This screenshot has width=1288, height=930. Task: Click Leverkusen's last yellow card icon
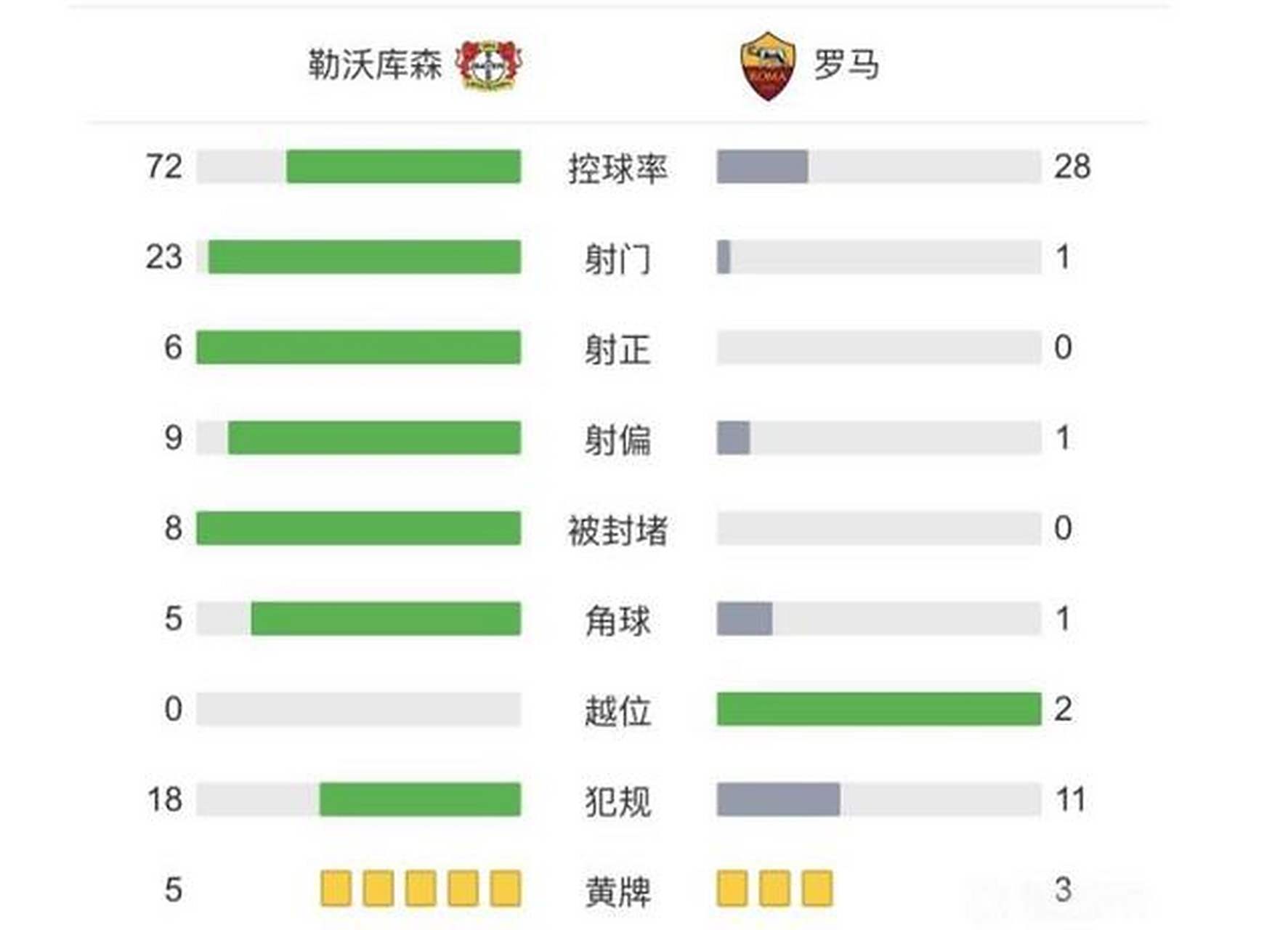(x=506, y=889)
